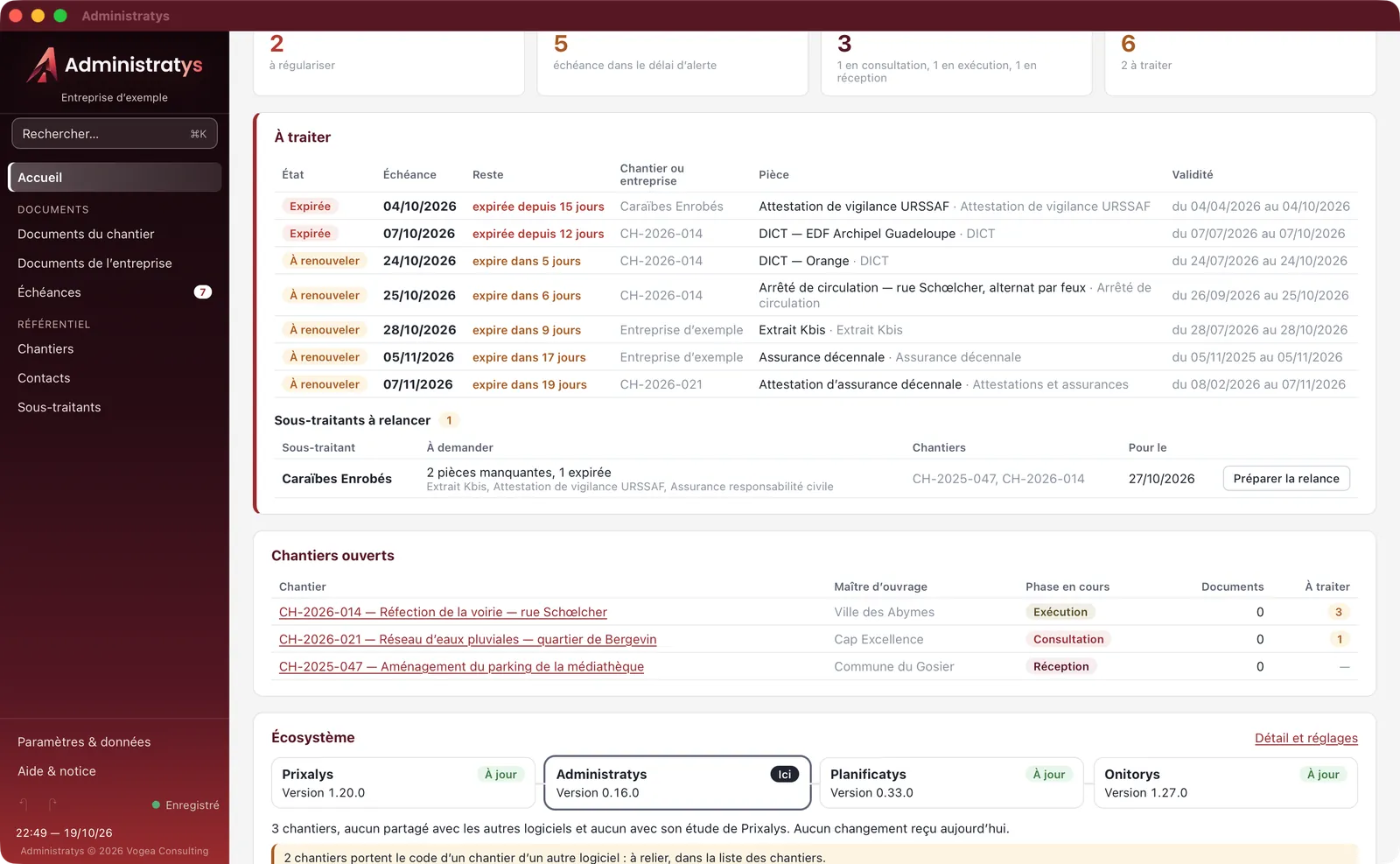Click the Échéances count badge showing 7

tap(203, 292)
